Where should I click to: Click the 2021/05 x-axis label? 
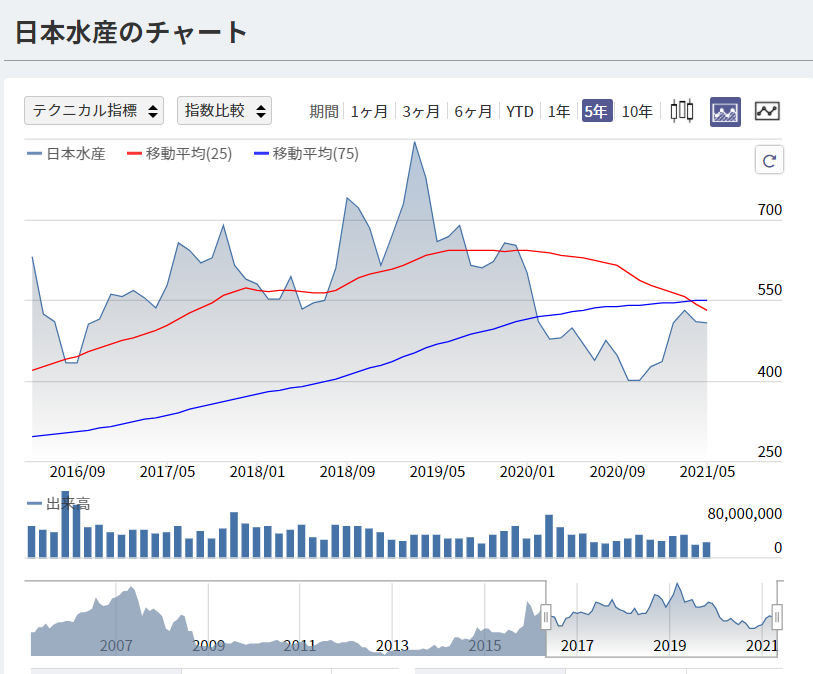[x=707, y=472]
